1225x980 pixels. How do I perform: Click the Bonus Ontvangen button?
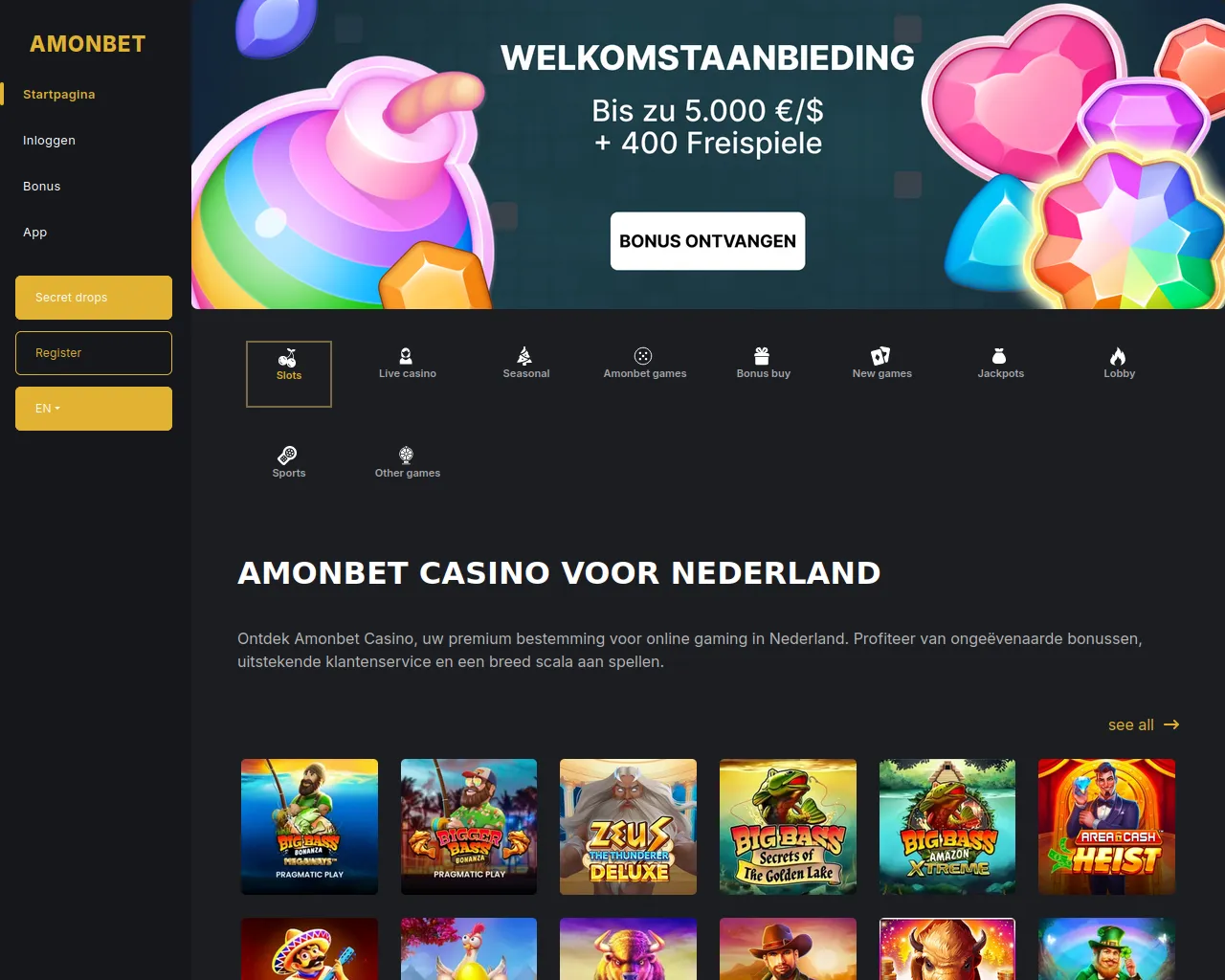tap(707, 241)
